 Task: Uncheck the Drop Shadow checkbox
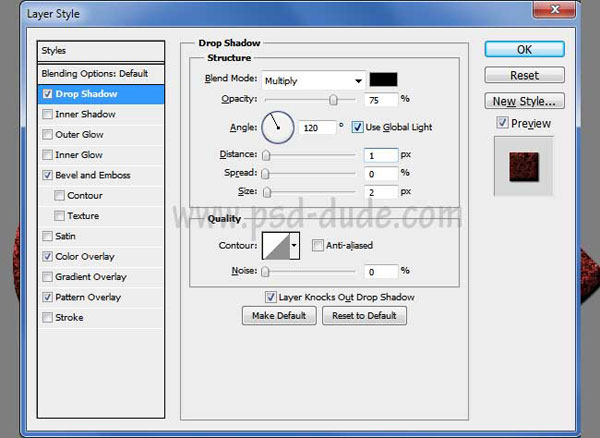[x=47, y=94]
